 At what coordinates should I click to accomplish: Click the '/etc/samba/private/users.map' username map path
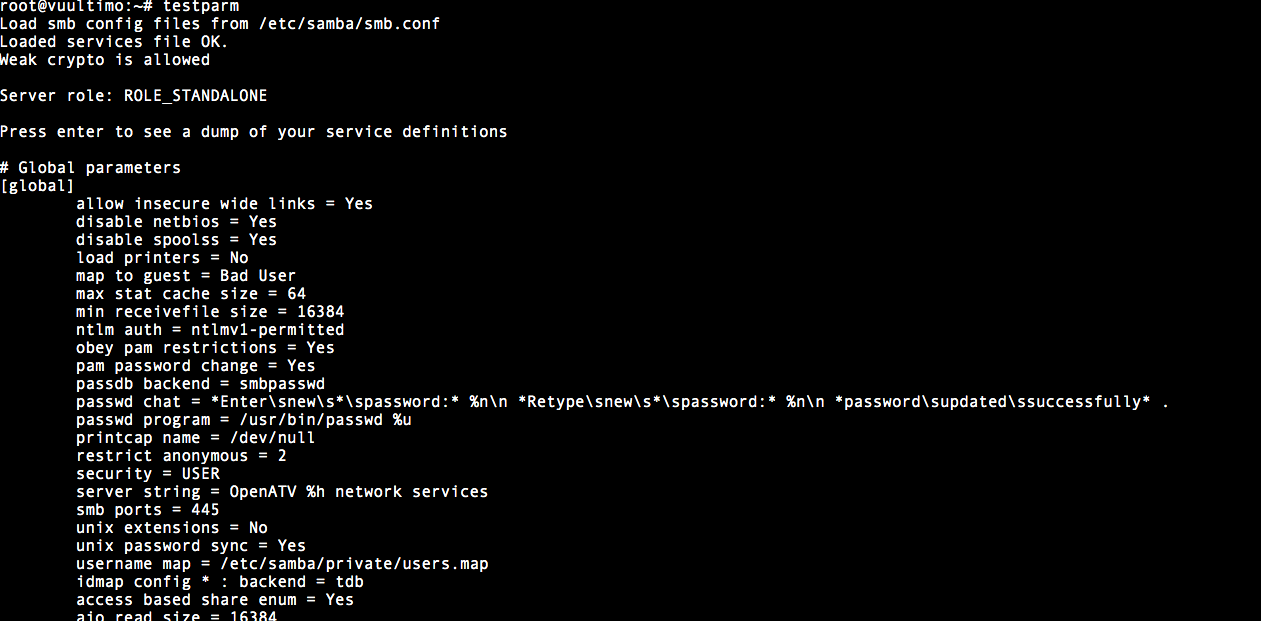point(354,564)
